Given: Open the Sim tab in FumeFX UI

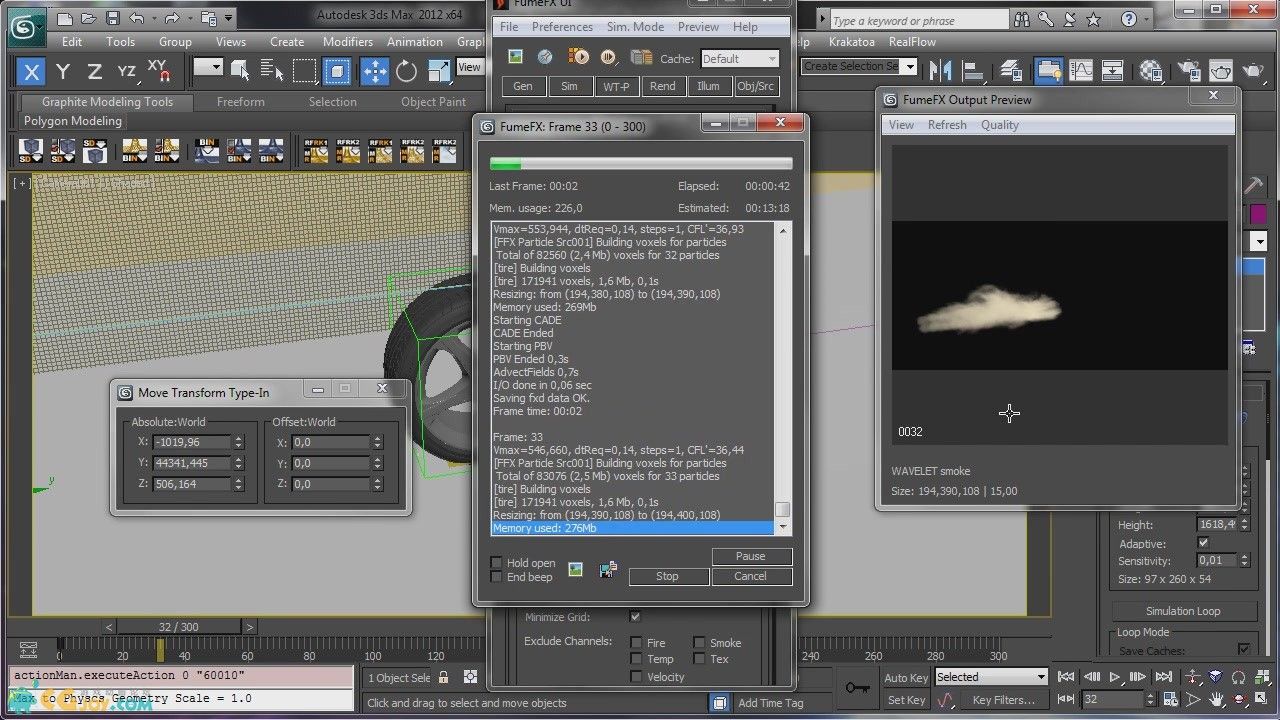Looking at the screenshot, I should pyautogui.click(x=569, y=86).
